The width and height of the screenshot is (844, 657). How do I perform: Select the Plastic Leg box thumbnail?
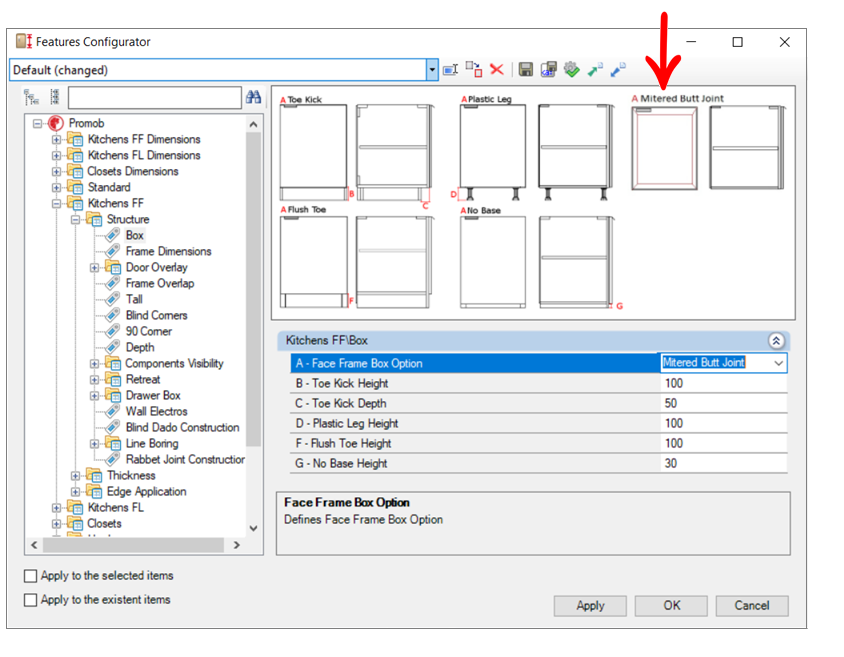pyautogui.click(x=493, y=147)
